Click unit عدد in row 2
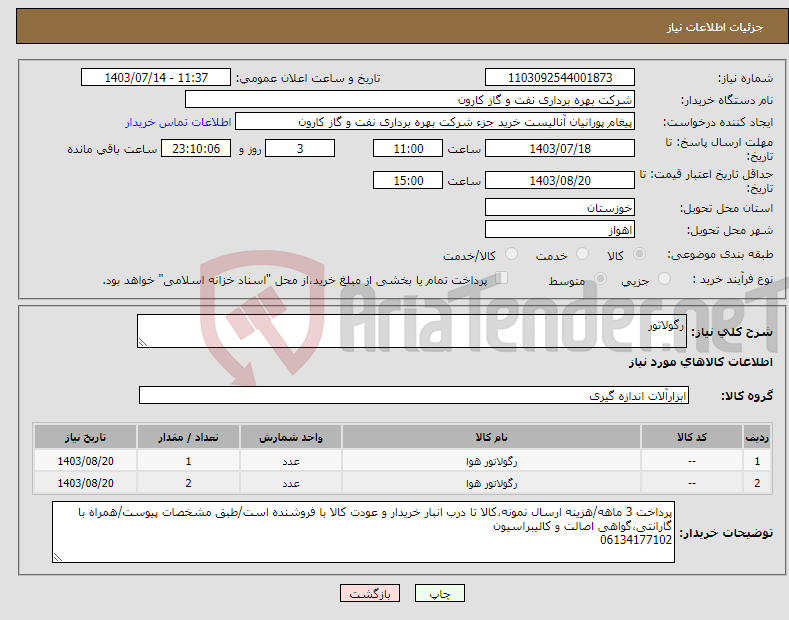The height and width of the screenshot is (620, 789). [x=291, y=483]
